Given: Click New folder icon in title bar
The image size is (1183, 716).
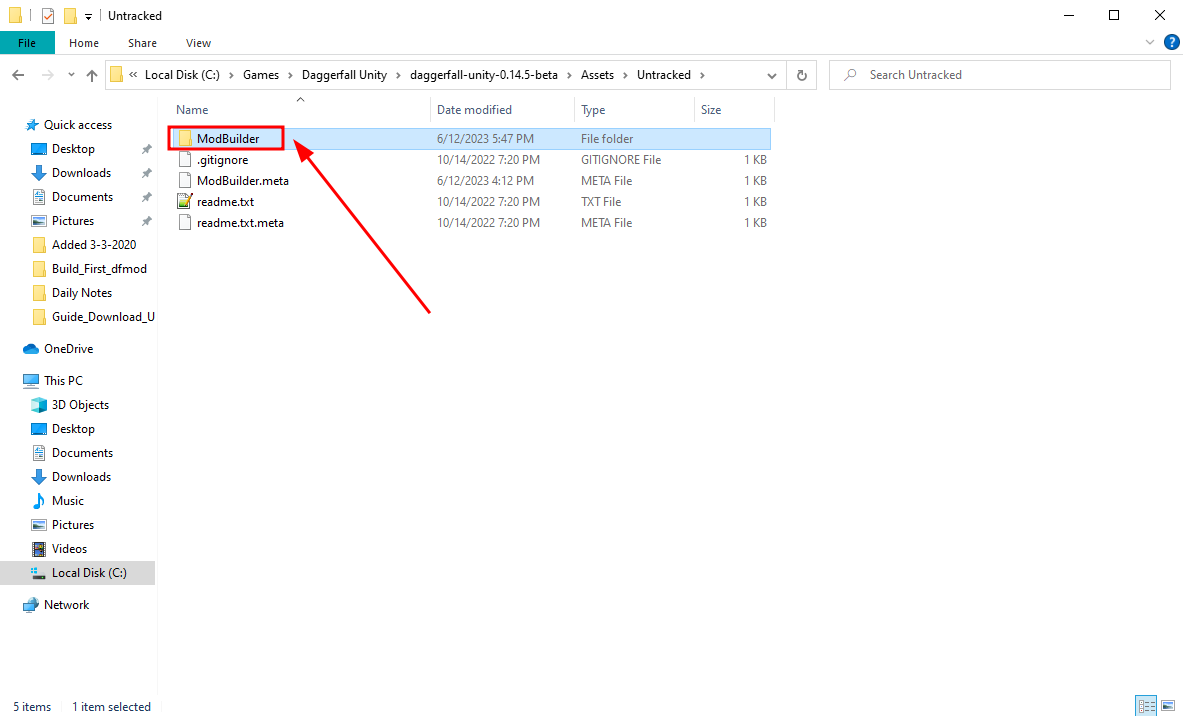Looking at the screenshot, I should click(x=70, y=16).
